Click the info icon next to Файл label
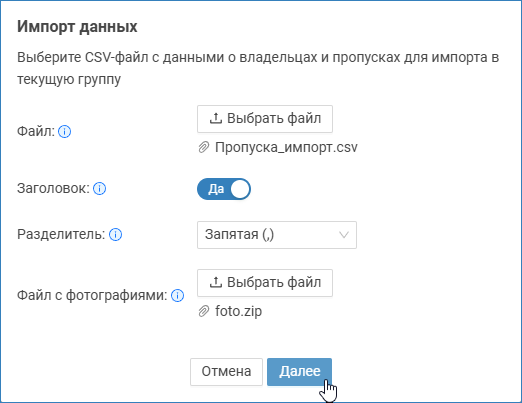Viewport: 522px width, 403px height. 64,132
